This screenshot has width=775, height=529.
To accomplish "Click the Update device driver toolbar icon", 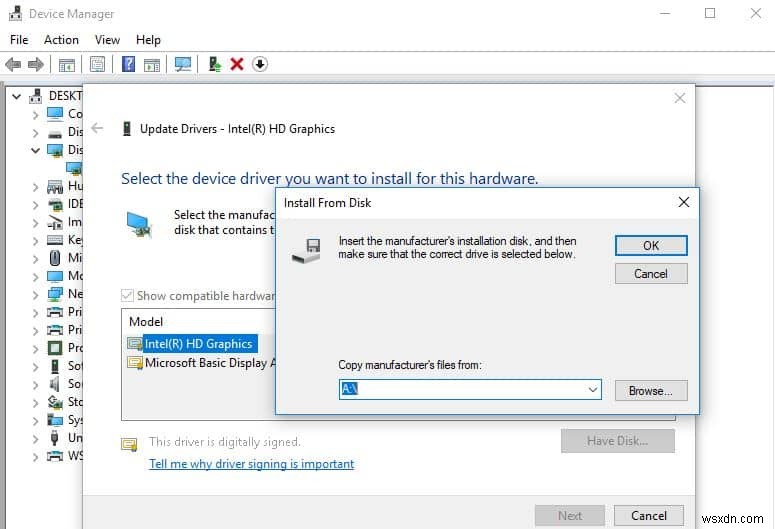I will coord(215,64).
